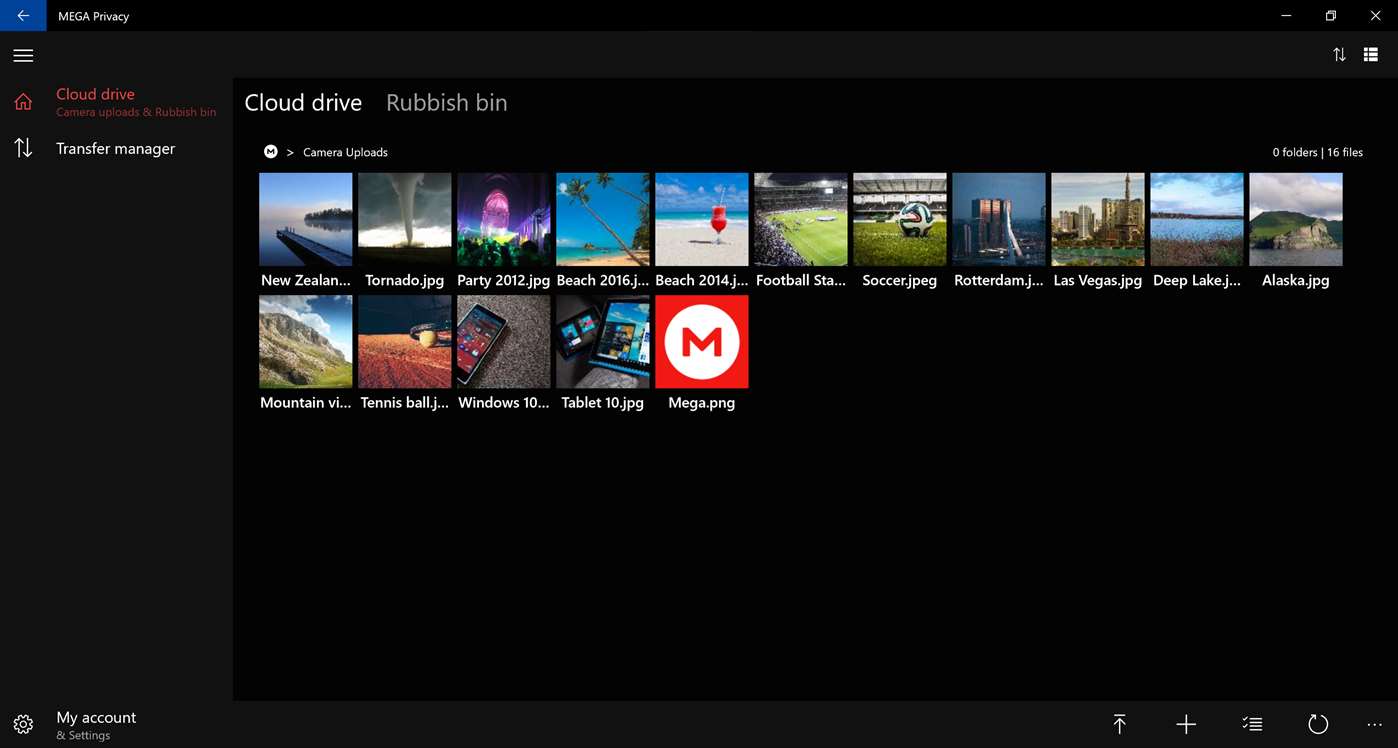Click the upload arrow icon

pos(1119,724)
